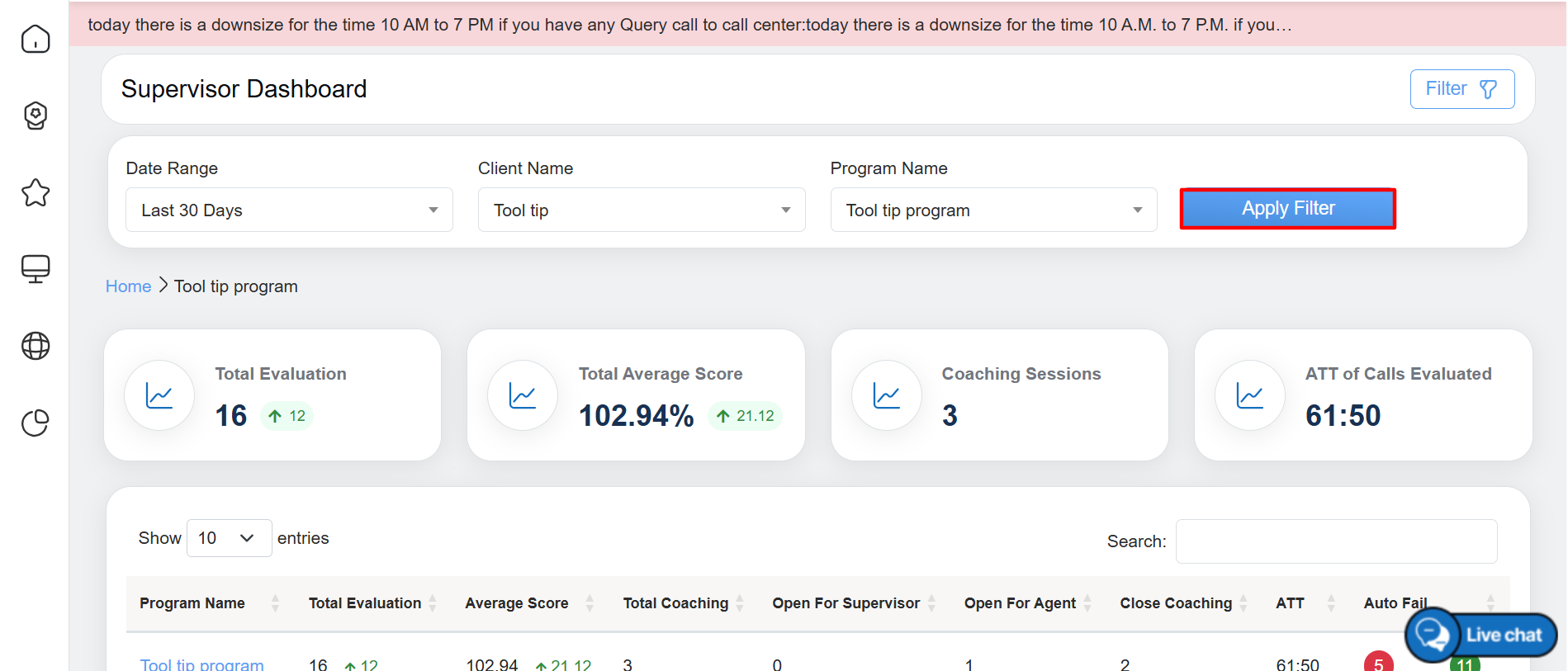Open the Client Name dropdown
Image resolution: width=1568 pixels, height=671 pixels.
point(641,210)
